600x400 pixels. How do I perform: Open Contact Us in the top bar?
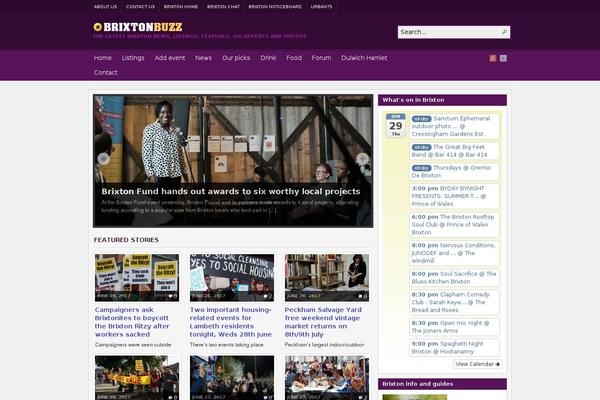click(x=140, y=7)
